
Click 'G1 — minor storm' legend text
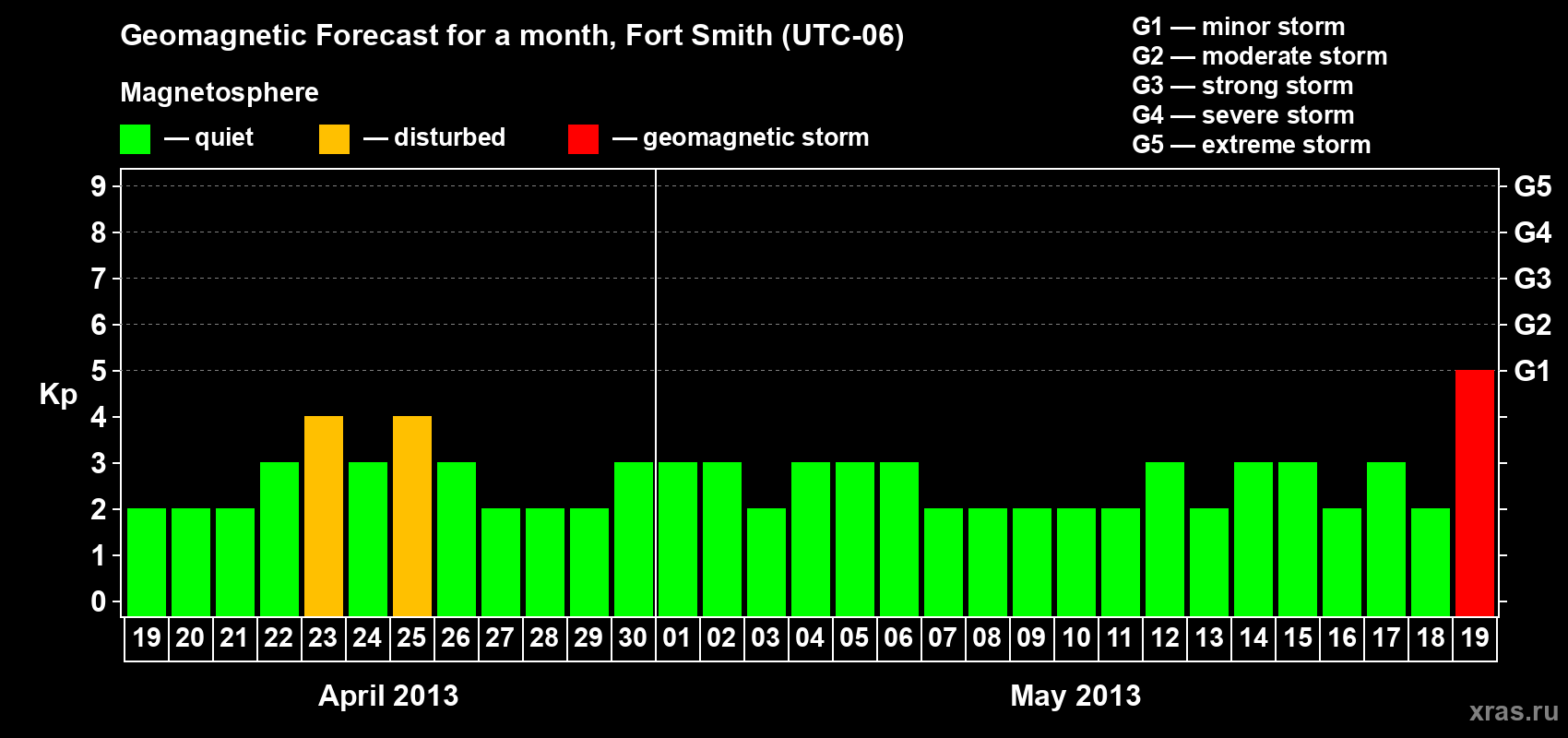pos(1238,27)
